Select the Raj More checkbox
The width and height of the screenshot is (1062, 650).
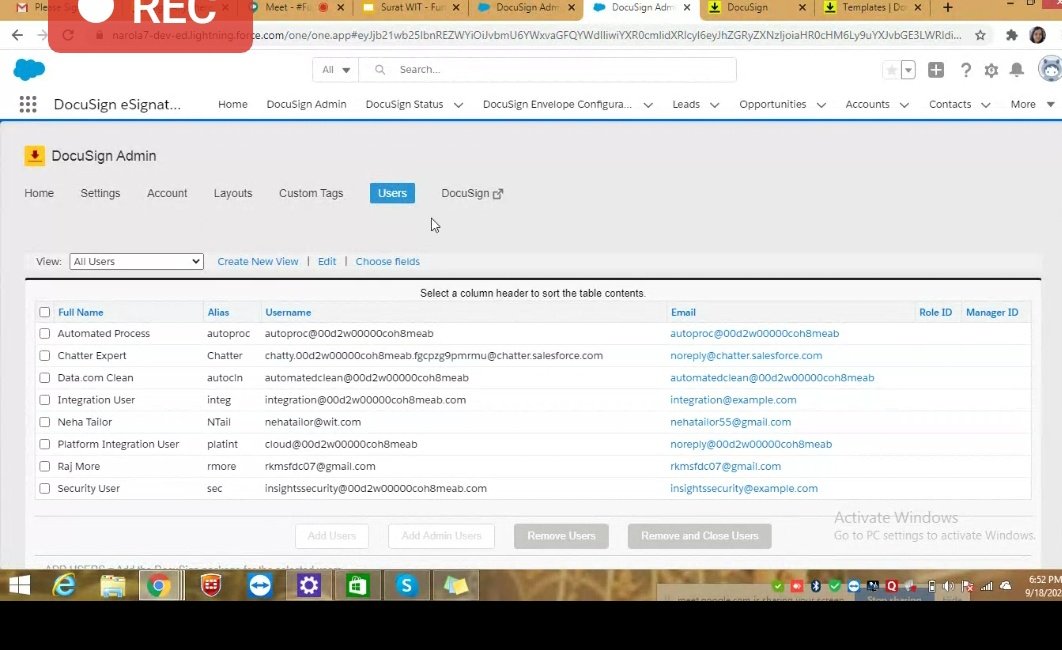(x=45, y=467)
